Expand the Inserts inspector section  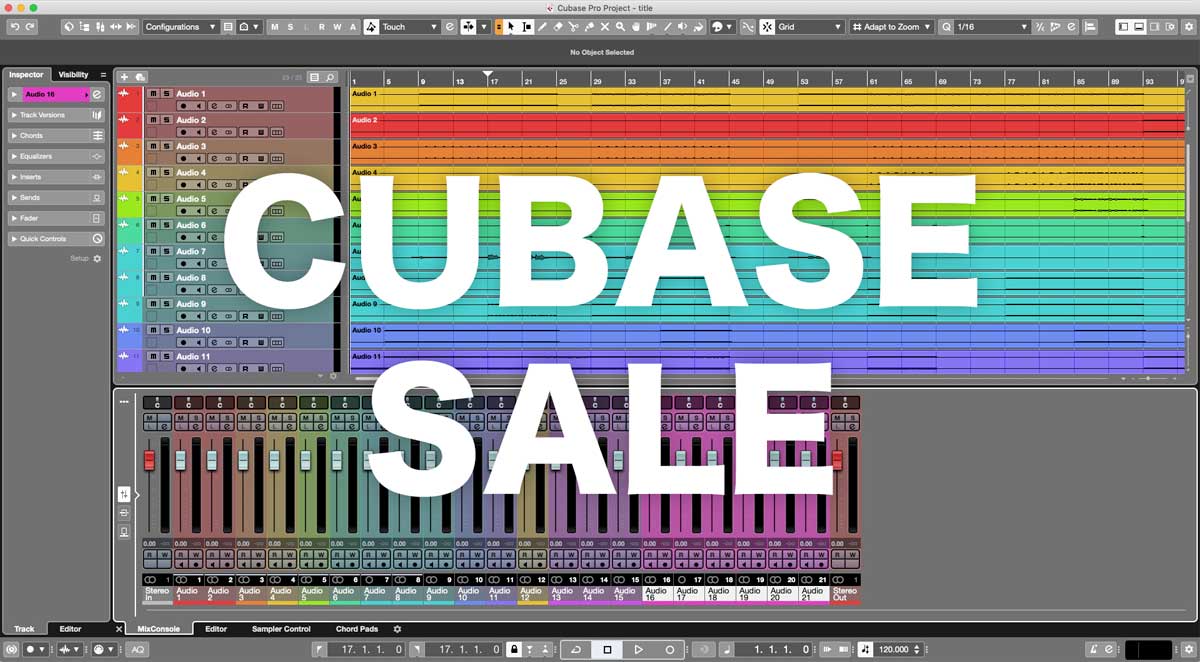56,177
